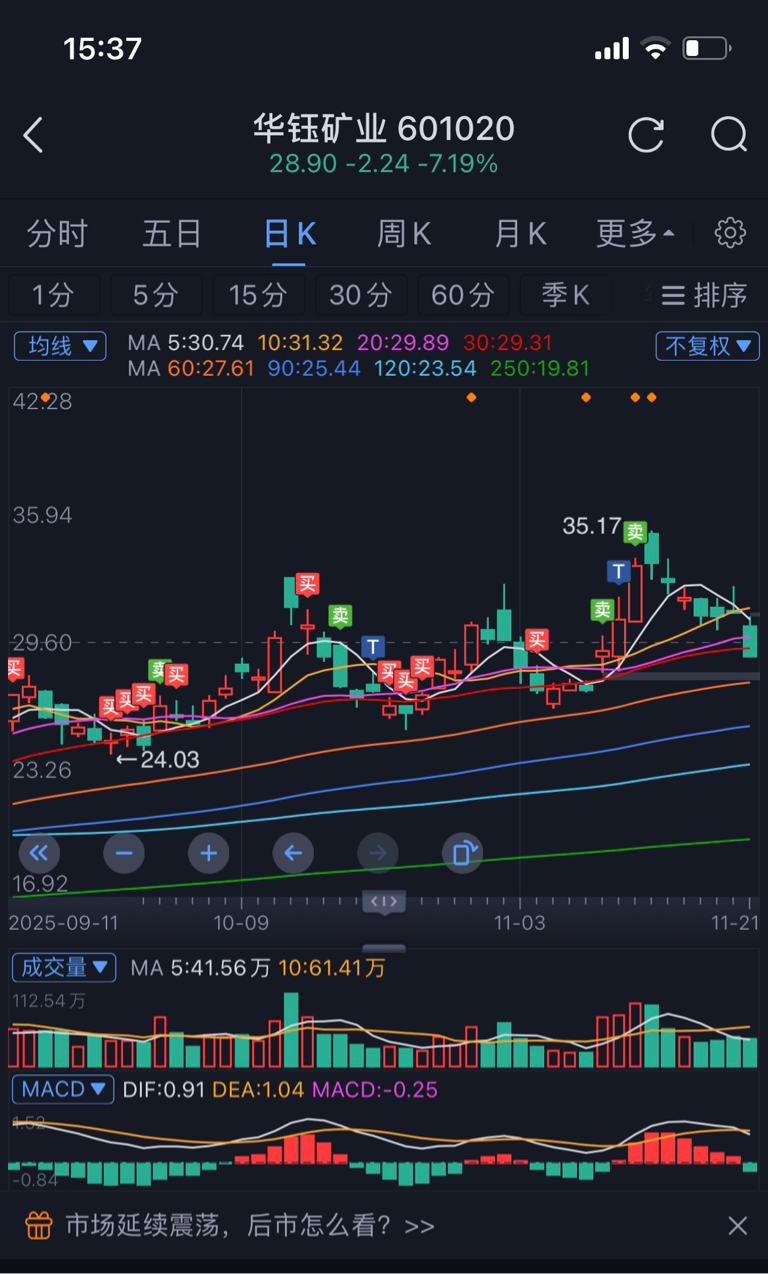Tap the 2025-09-11 start date label
This screenshot has height=1274, width=768.
tap(63, 922)
